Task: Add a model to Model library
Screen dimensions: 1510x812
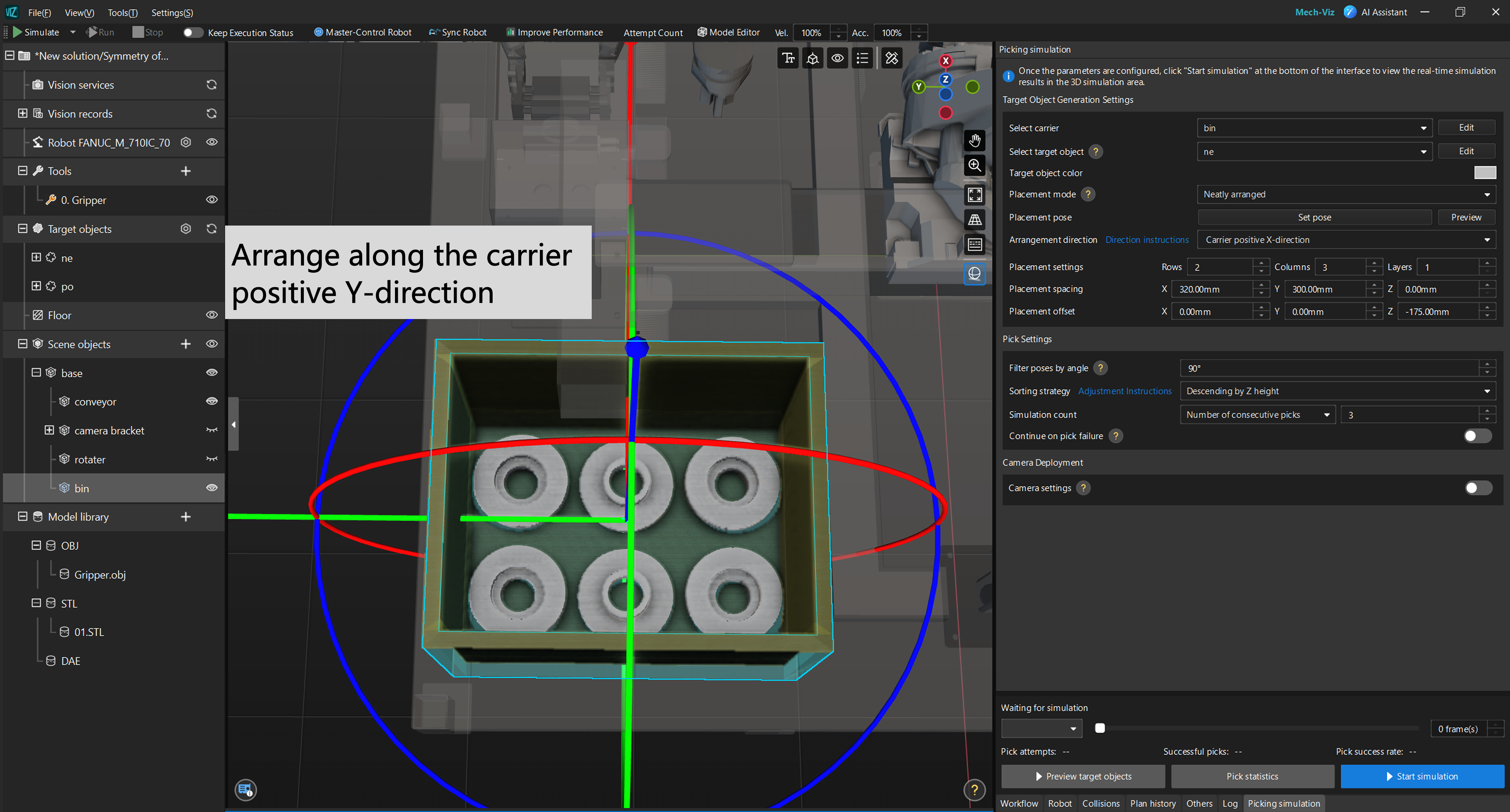Action: coord(186,517)
